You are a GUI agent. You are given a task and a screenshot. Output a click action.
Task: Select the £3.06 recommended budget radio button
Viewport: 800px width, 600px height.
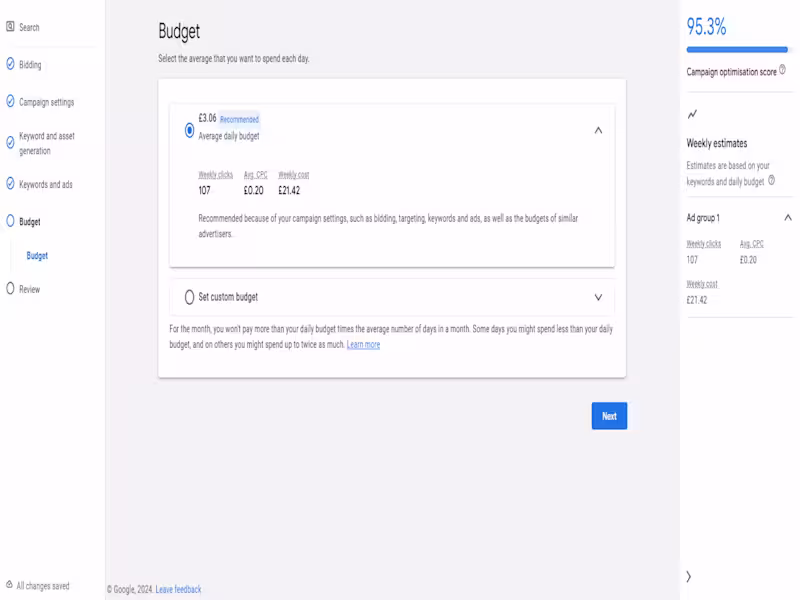point(189,130)
